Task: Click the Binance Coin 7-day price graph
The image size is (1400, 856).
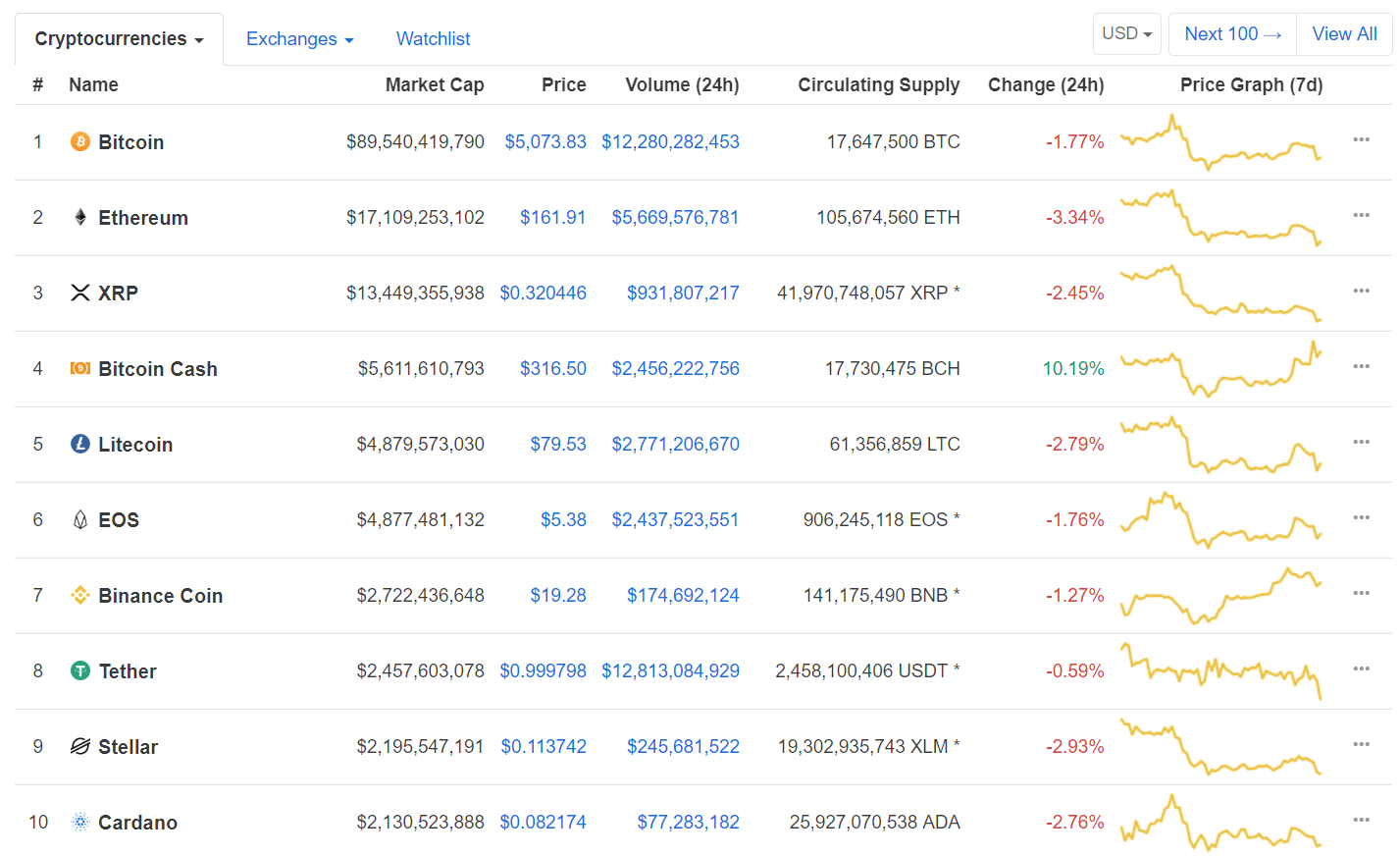Action: click(x=1221, y=595)
